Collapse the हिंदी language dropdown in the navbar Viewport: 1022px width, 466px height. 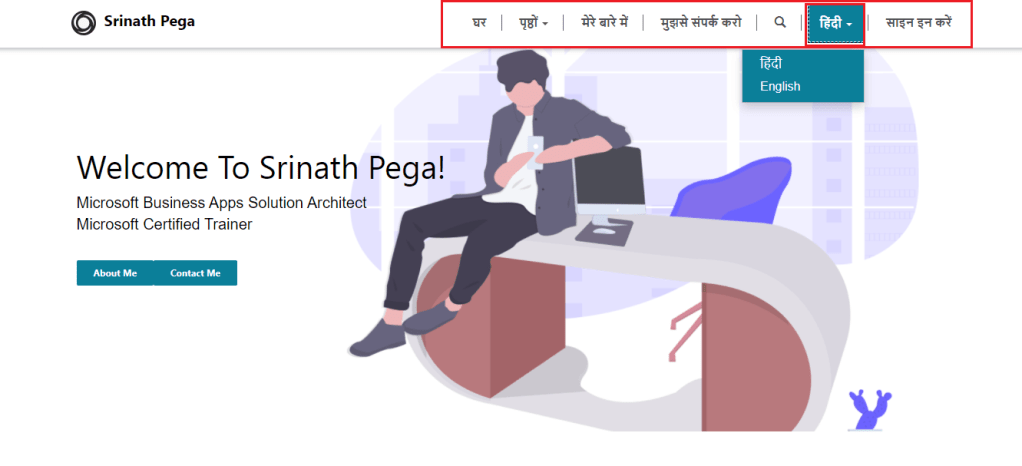[x=836, y=23]
